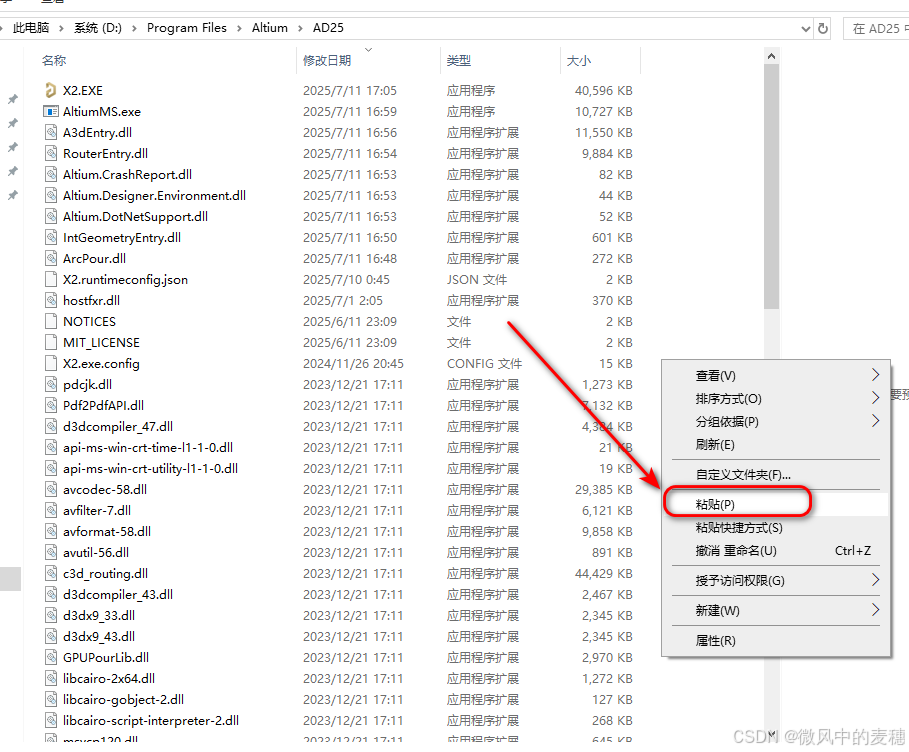This screenshot has height=752, width=909.
Task: Select the file libcairo-script-interpreter-2.dll
Action: [x=151, y=720]
